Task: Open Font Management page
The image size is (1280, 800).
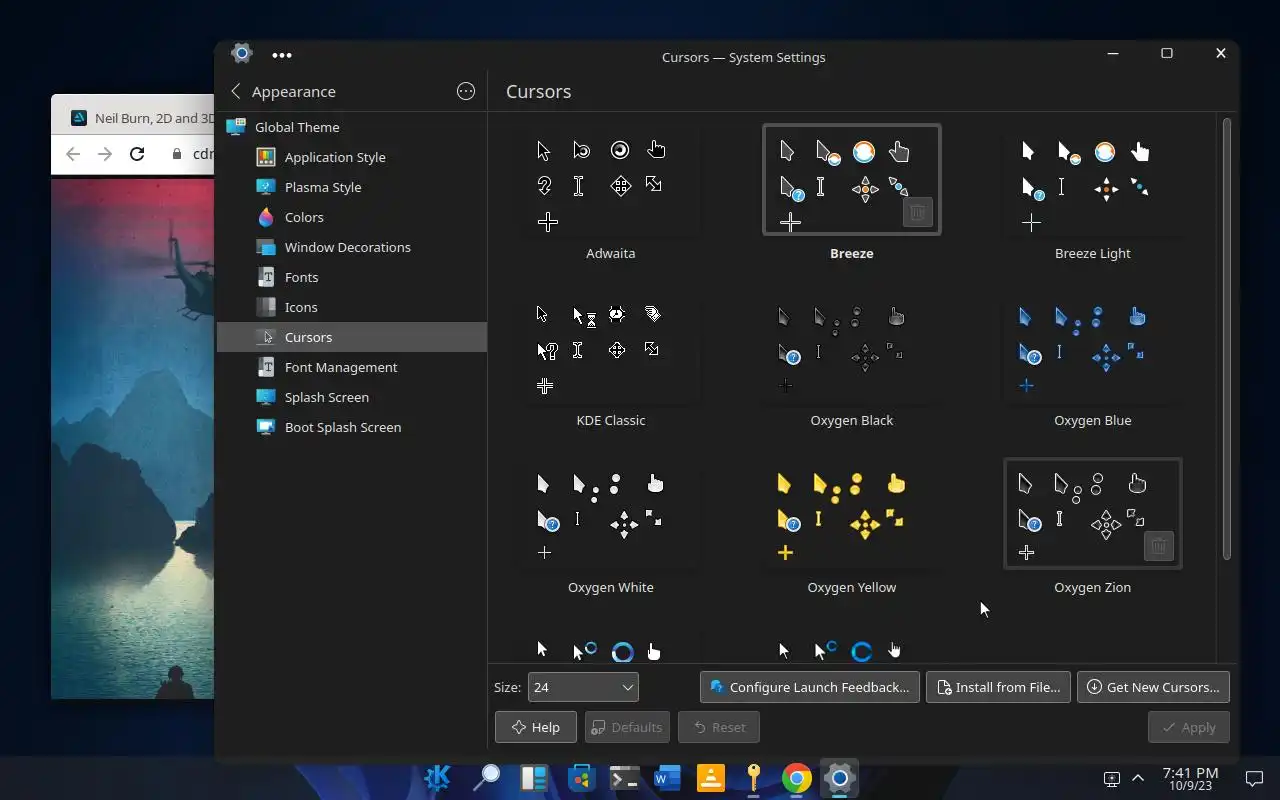Action: point(351,367)
